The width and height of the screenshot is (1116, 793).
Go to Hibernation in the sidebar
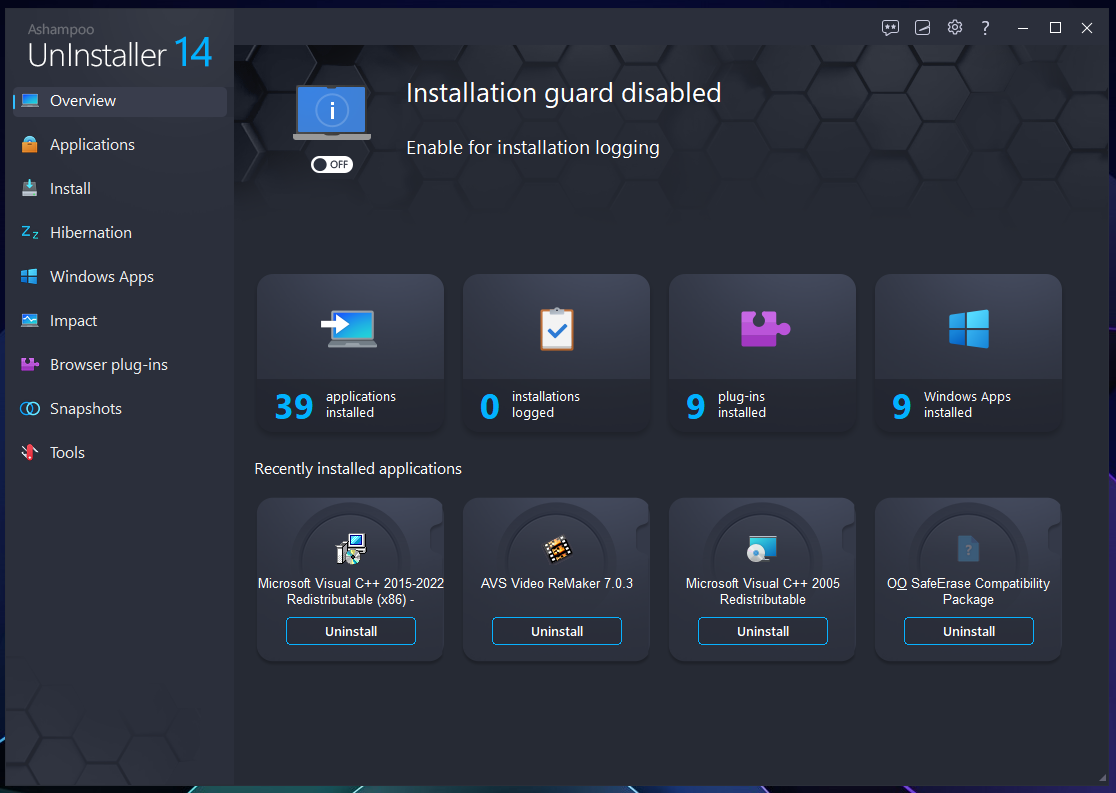pyautogui.click(x=90, y=233)
